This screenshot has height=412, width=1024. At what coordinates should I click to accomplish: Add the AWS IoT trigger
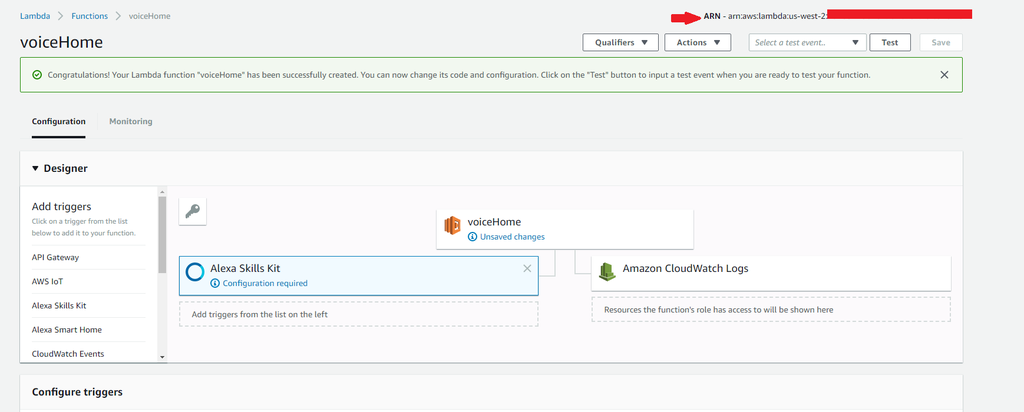pyautogui.click(x=46, y=281)
